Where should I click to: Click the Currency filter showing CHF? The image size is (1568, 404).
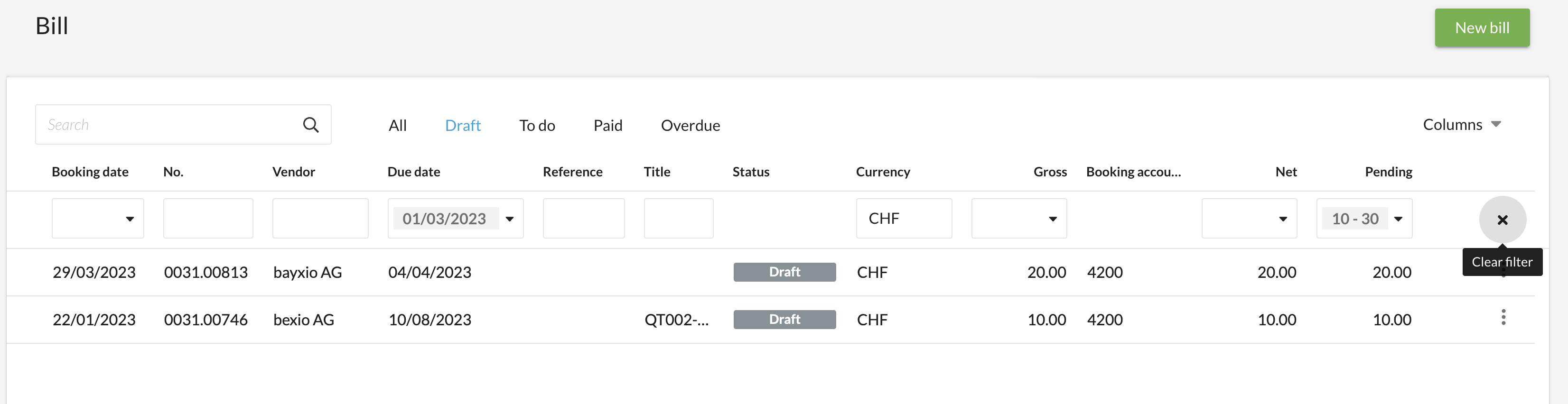pyautogui.click(x=903, y=219)
